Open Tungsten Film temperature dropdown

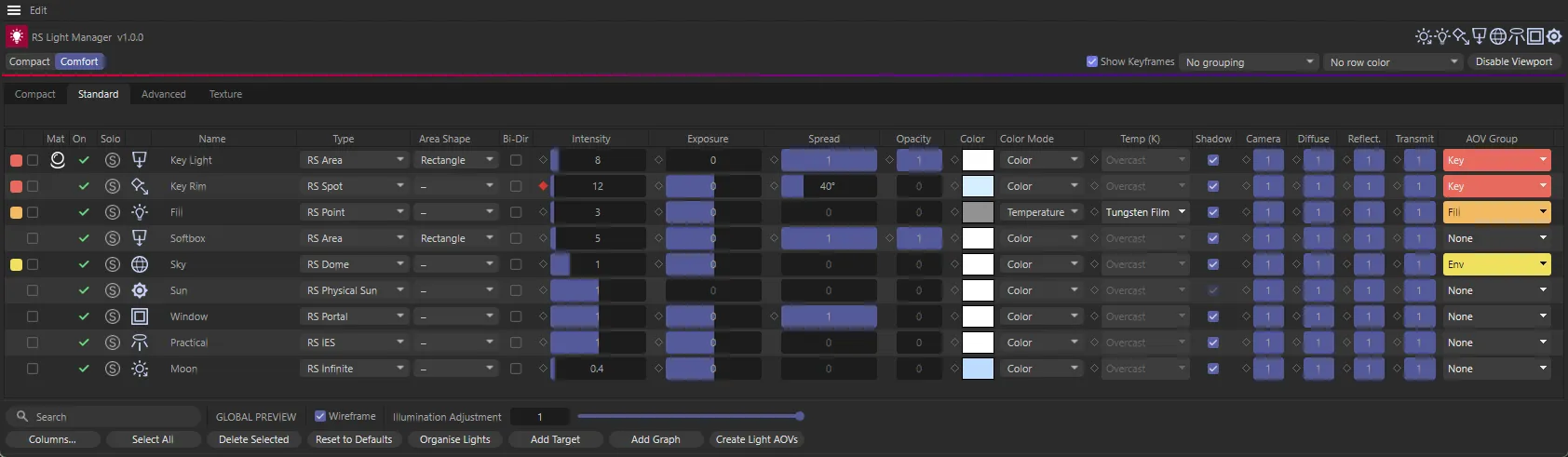click(x=1146, y=212)
